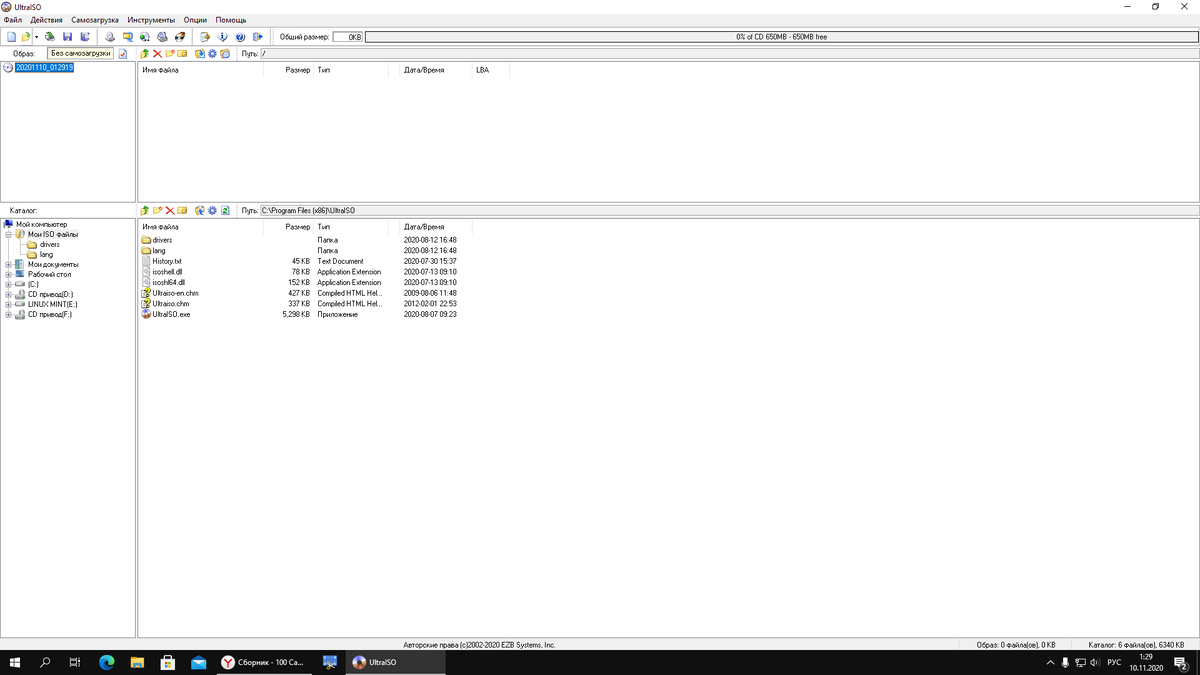Open the Самозагрузка menu

pyautogui.click(x=95, y=20)
